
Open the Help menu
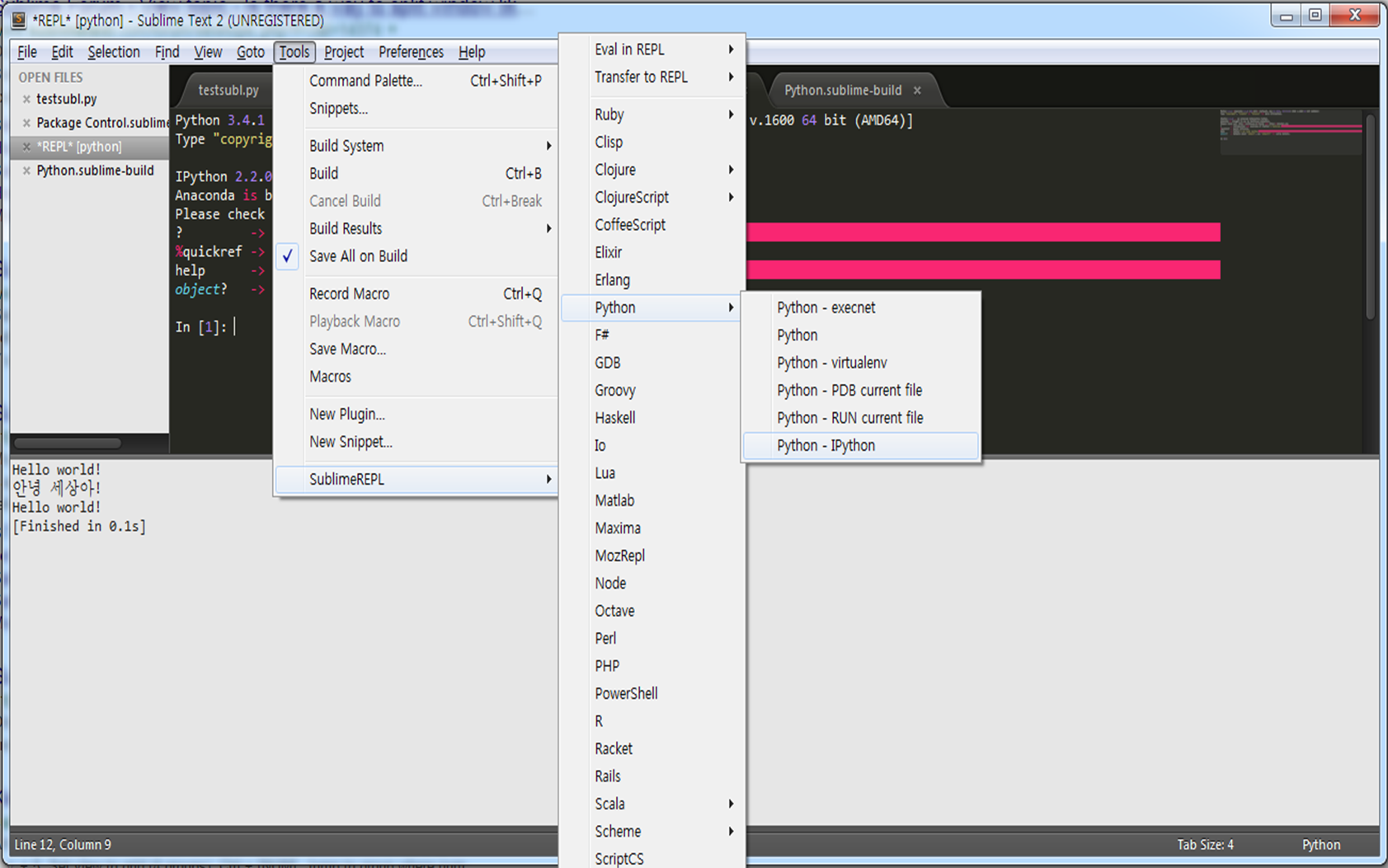pyautogui.click(x=472, y=52)
